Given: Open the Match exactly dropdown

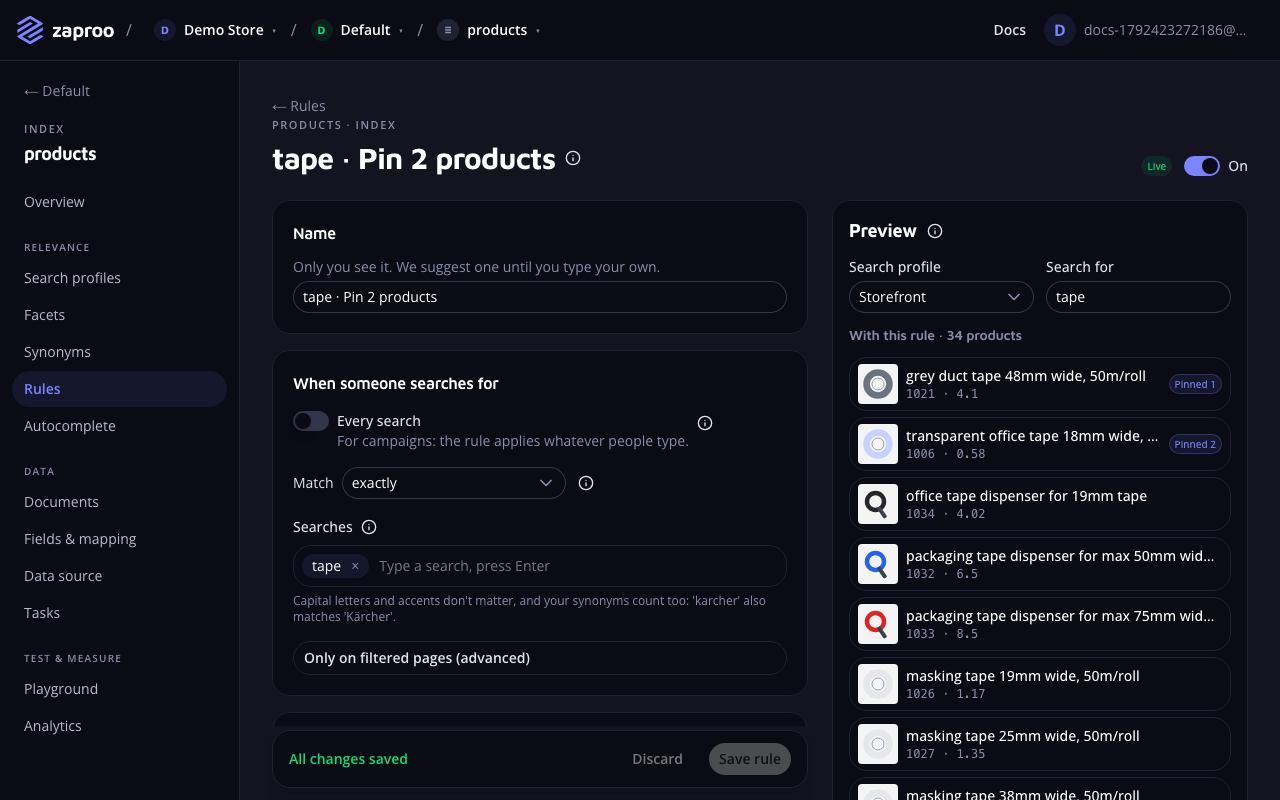Looking at the screenshot, I should click(x=454, y=483).
